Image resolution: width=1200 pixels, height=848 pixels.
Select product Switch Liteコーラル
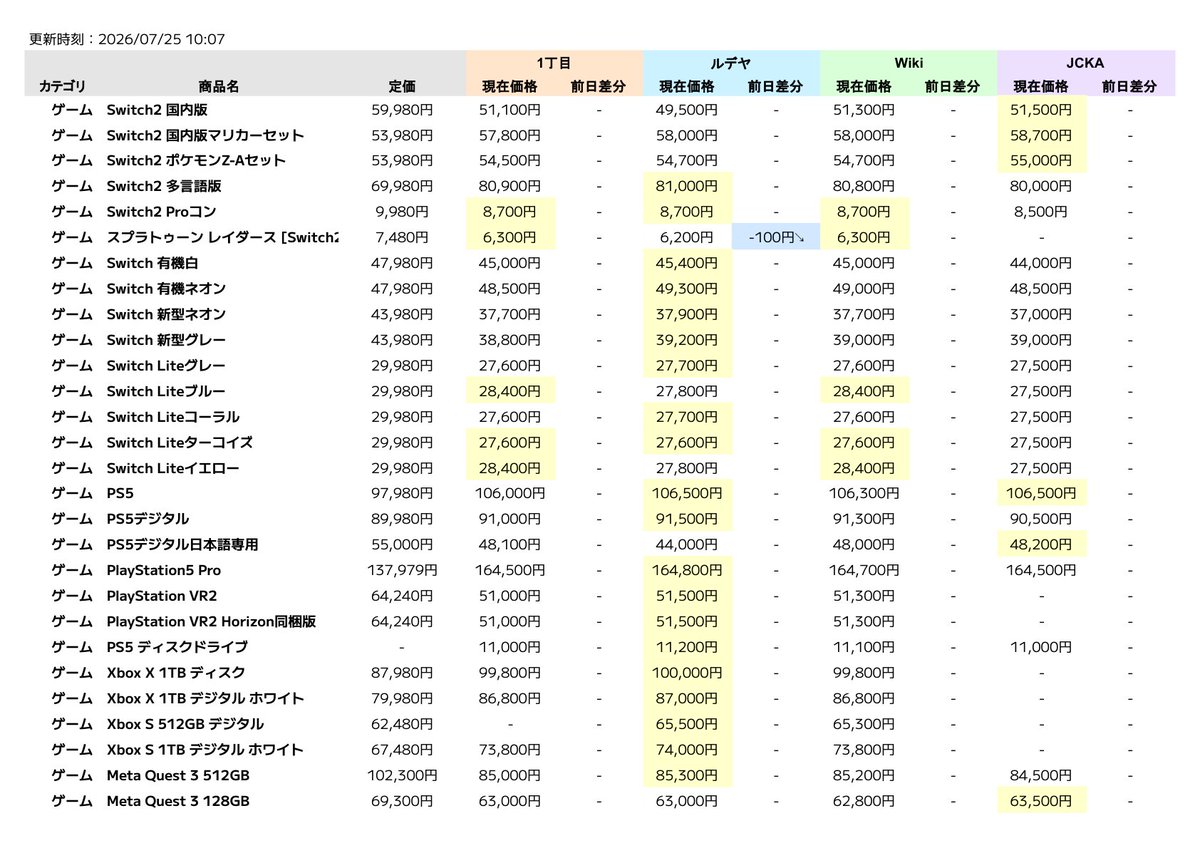pos(173,417)
